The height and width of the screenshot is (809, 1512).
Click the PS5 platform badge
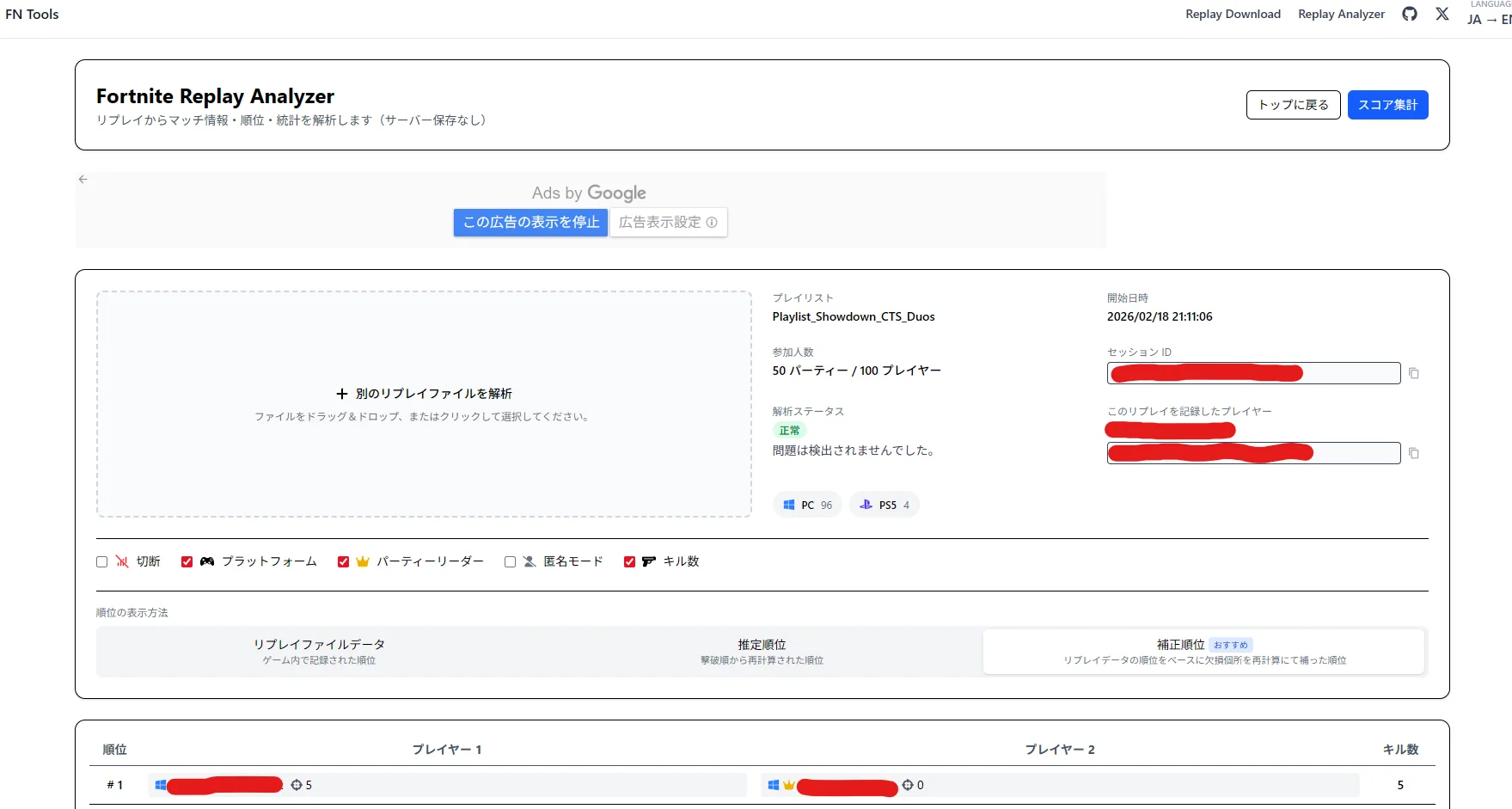(885, 506)
